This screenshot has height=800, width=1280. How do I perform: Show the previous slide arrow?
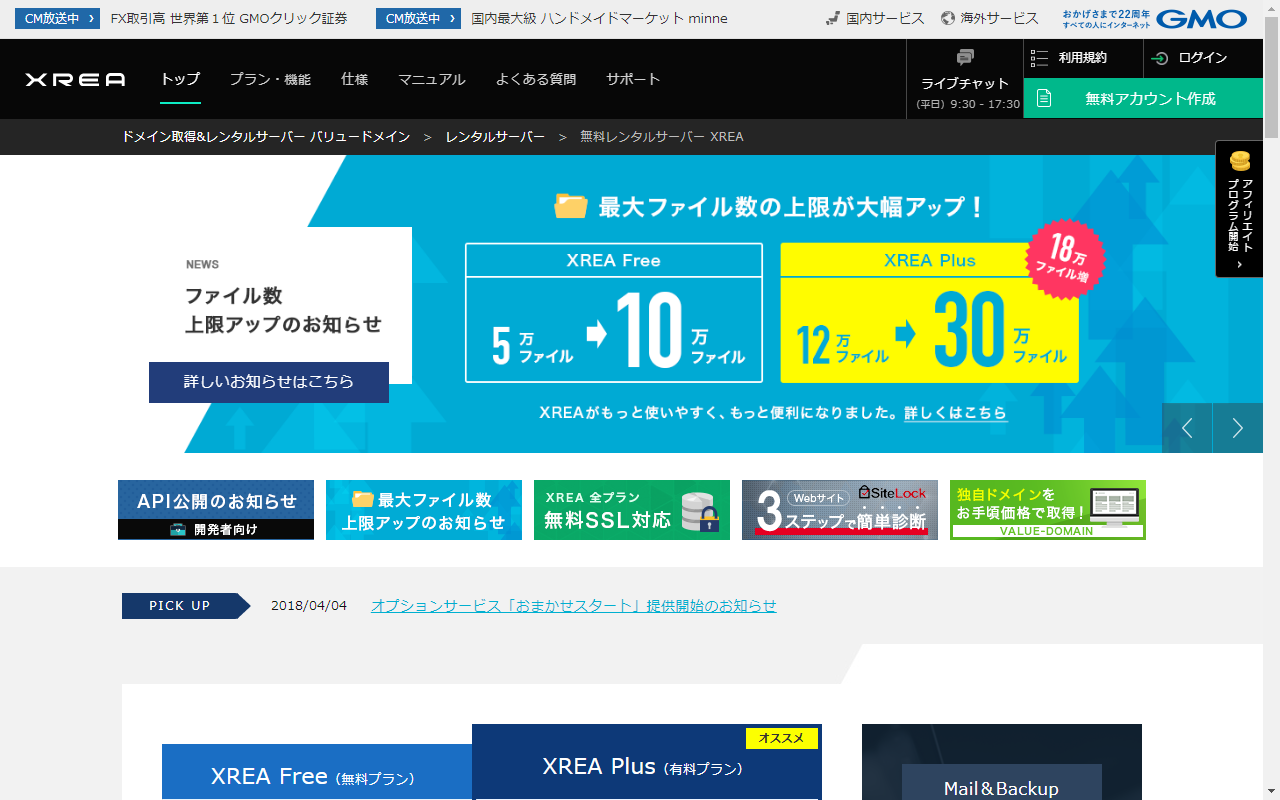click(x=1187, y=428)
